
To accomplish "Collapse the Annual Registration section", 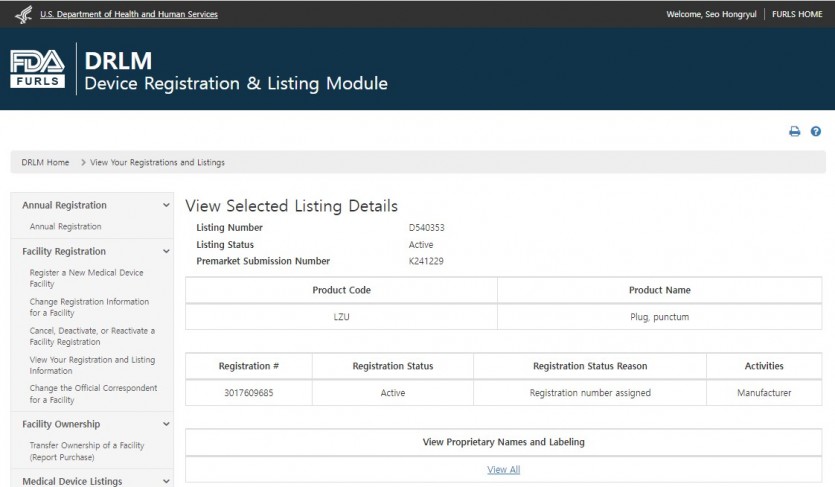I will [166, 206].
